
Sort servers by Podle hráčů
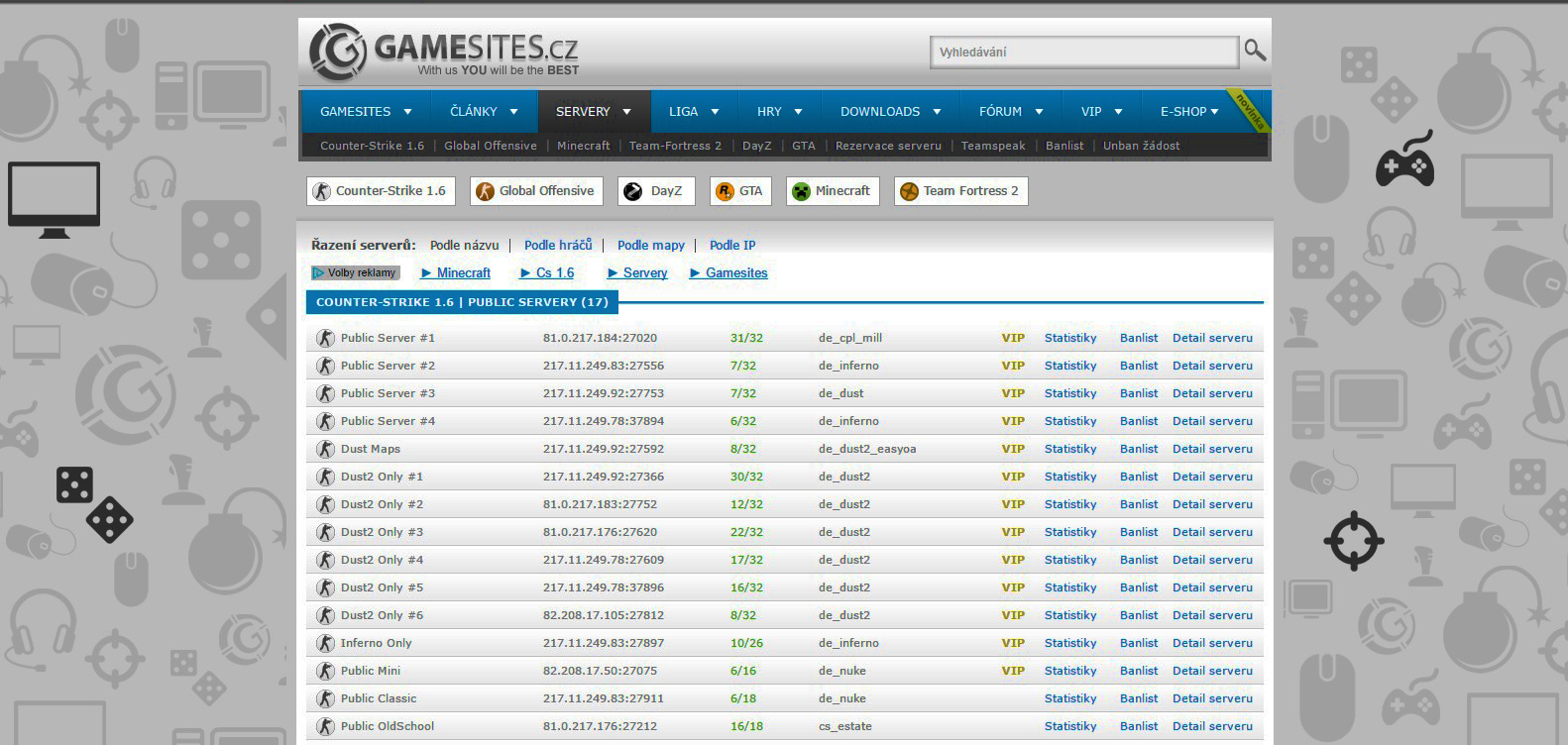tap(558, 245)
